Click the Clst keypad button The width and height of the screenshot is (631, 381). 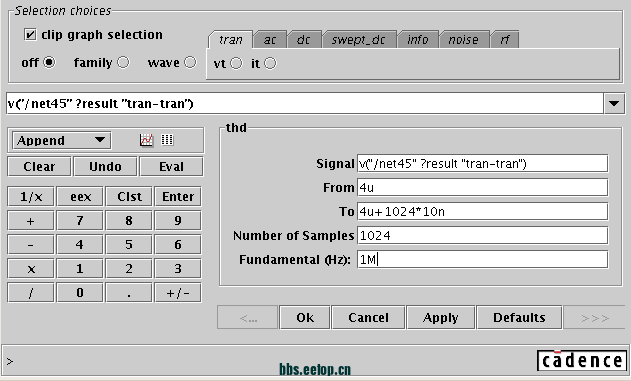click(129, 197)
